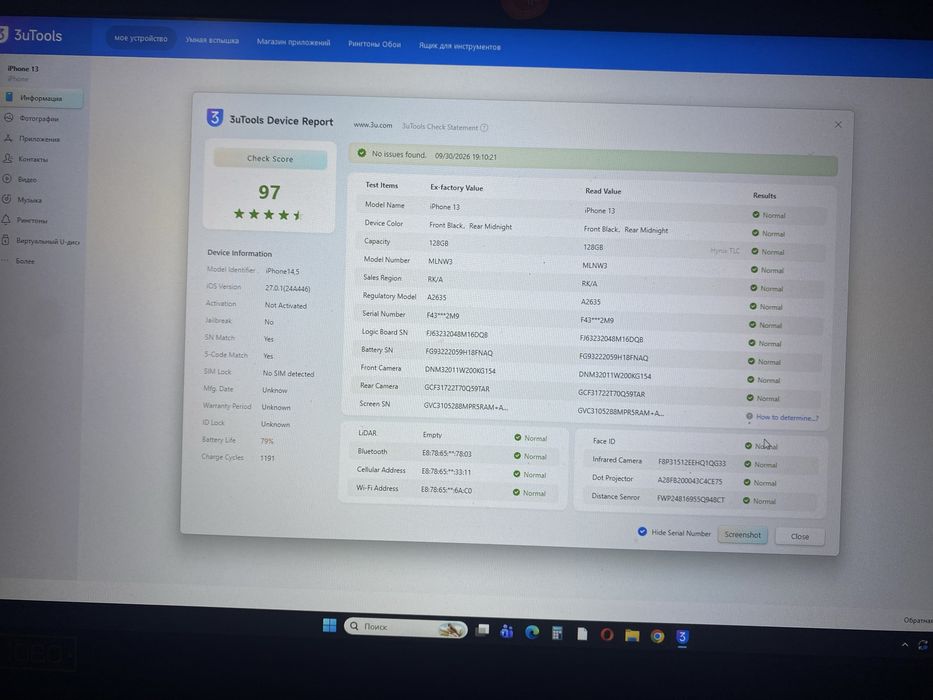Switch to Ящик для инструментов tab
Image resolution: width=933 pixels, height=700 pixels.
pyautogui.click(x=459, y=46)
